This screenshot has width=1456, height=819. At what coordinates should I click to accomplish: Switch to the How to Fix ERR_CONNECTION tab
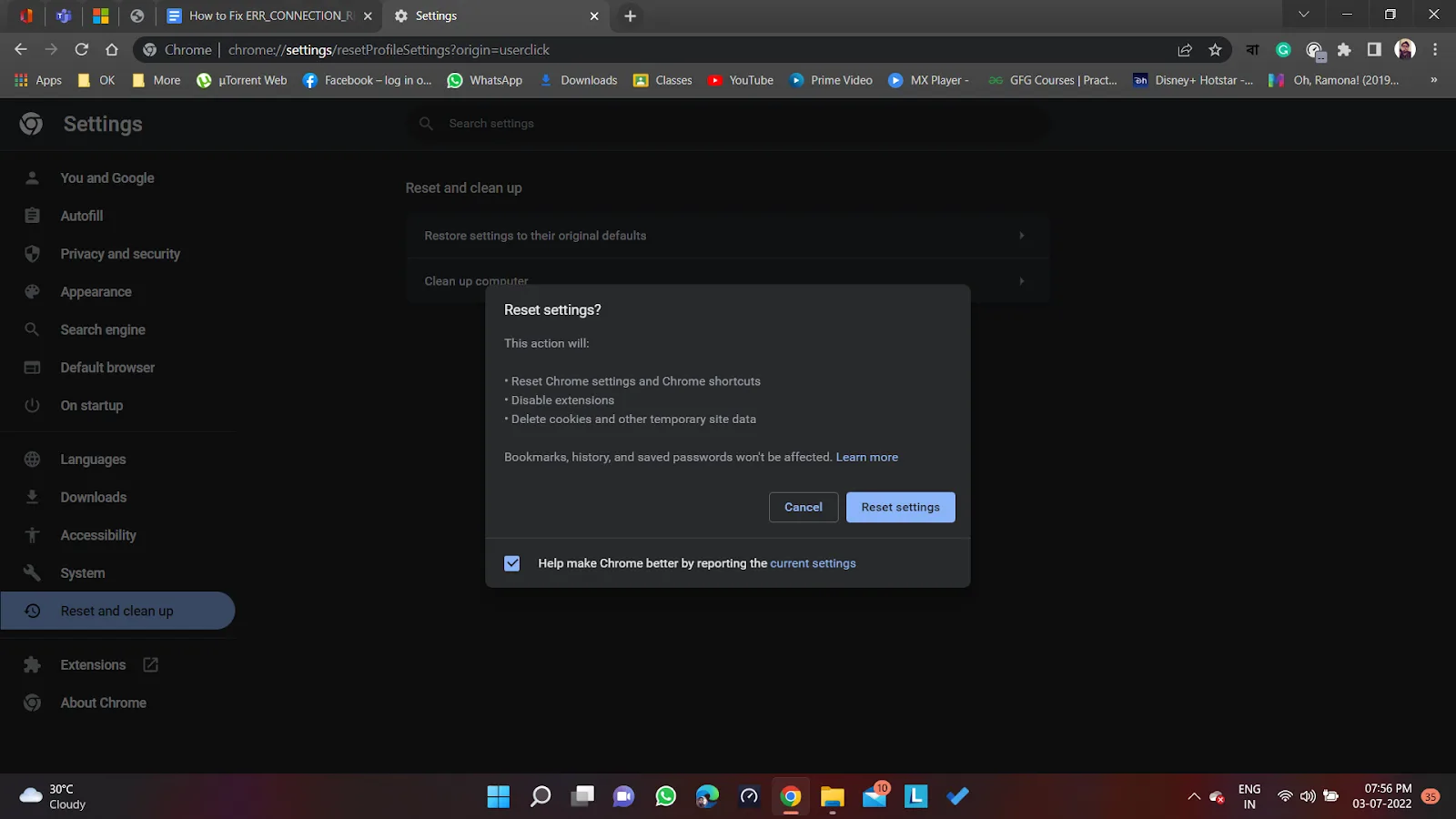click(x=271, y=15)
